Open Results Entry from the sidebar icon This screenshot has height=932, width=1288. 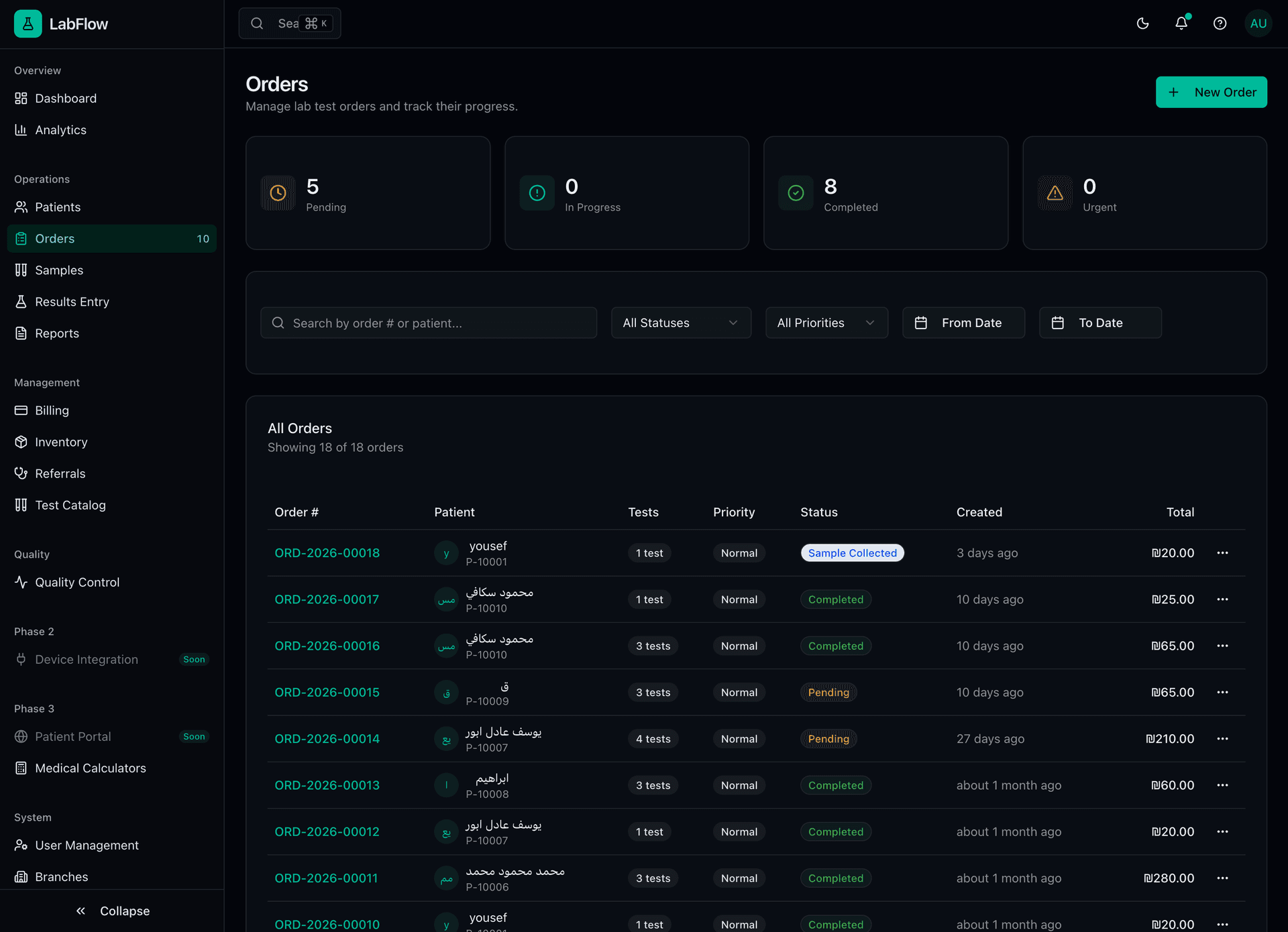click(21, 301)
